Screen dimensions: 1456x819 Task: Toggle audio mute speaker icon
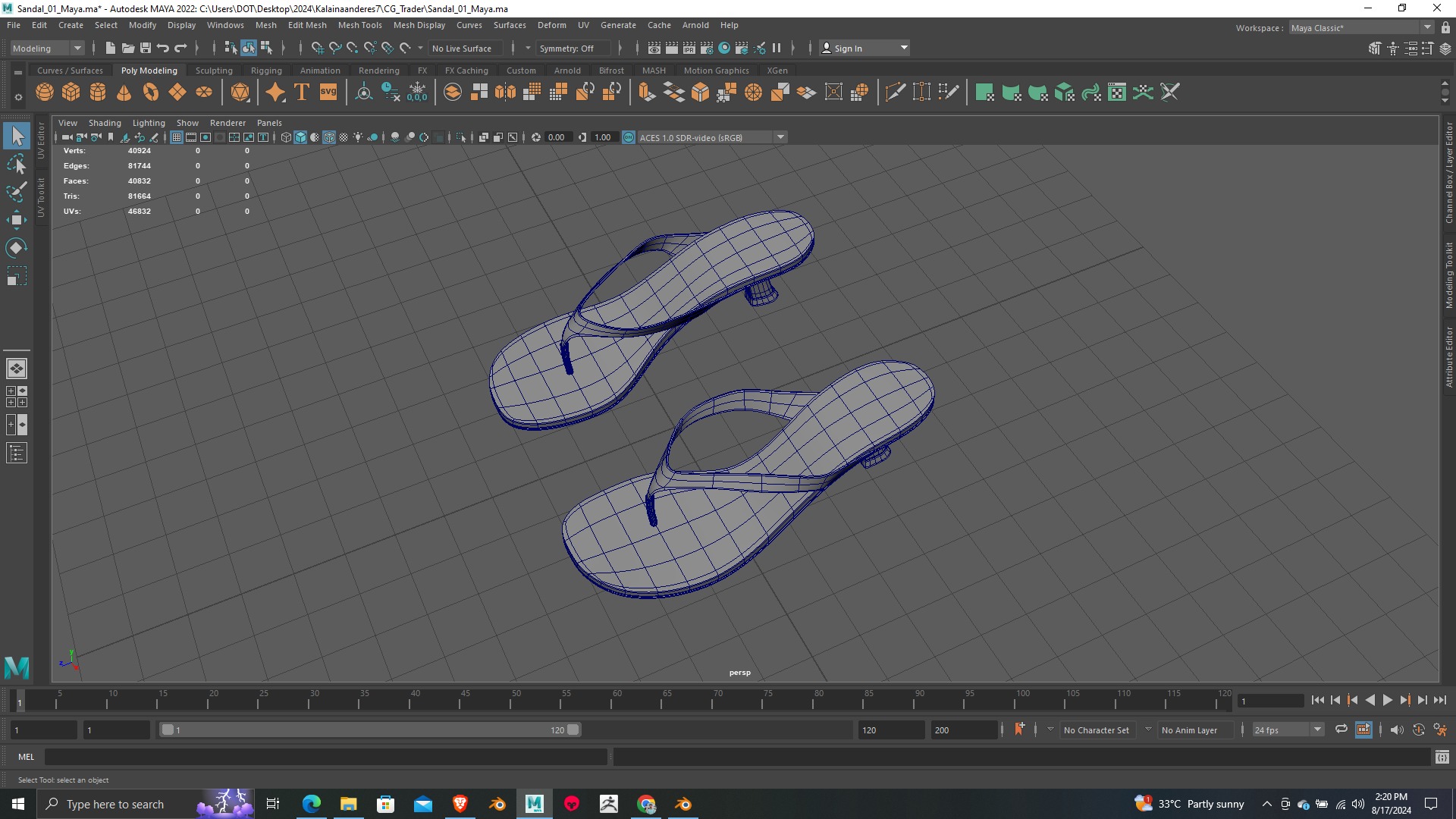[x=1397, y=730]
